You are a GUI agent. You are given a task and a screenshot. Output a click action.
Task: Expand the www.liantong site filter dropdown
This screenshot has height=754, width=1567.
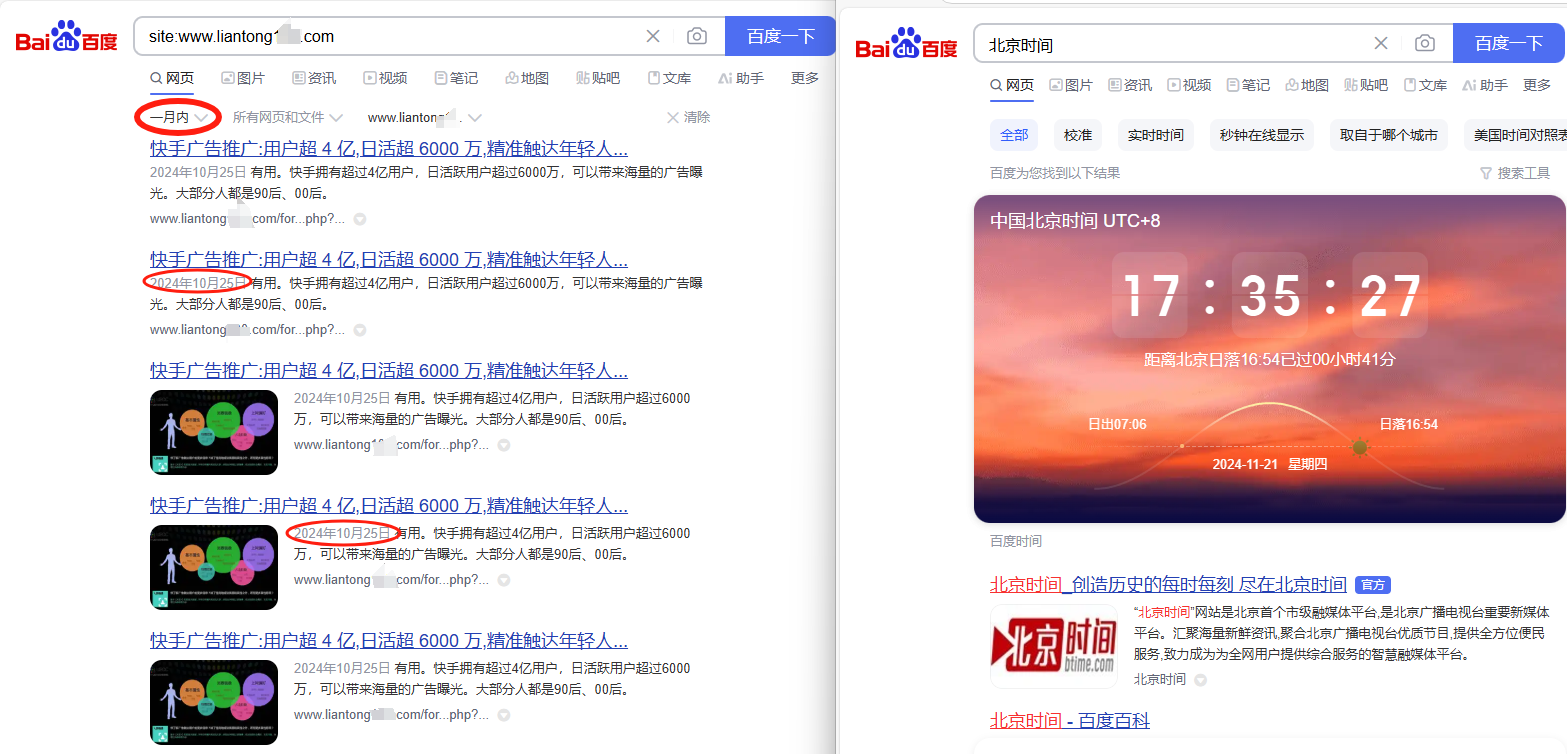point(425,117)
